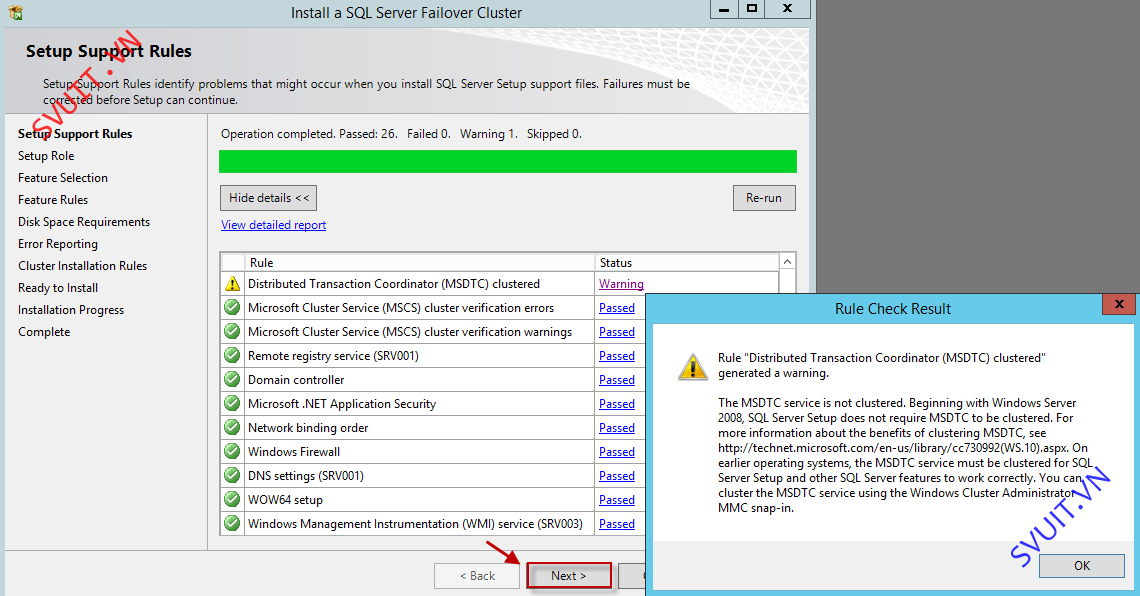Click the Rule column header
The height and width of the screenshot is (596, 1140).
point(420,262)
